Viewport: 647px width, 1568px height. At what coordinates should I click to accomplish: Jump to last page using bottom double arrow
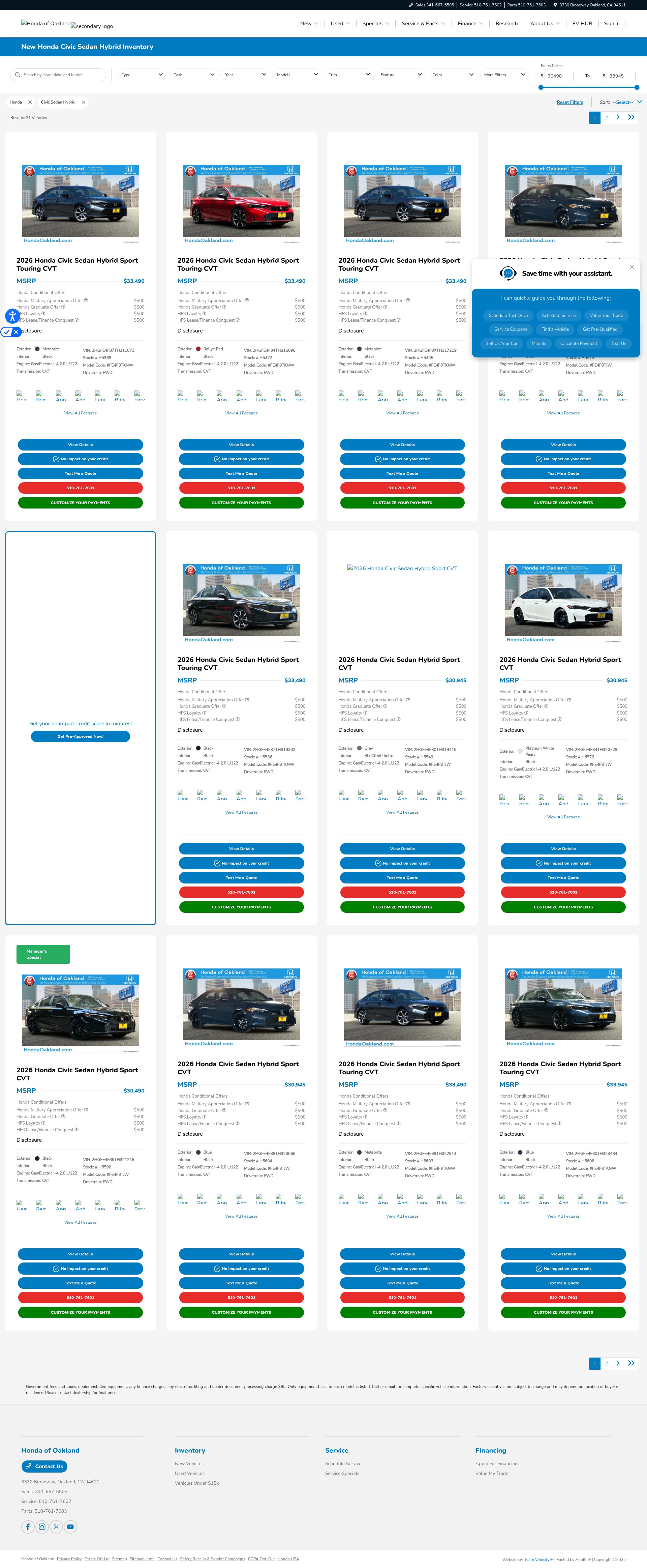click(631, 1363)
